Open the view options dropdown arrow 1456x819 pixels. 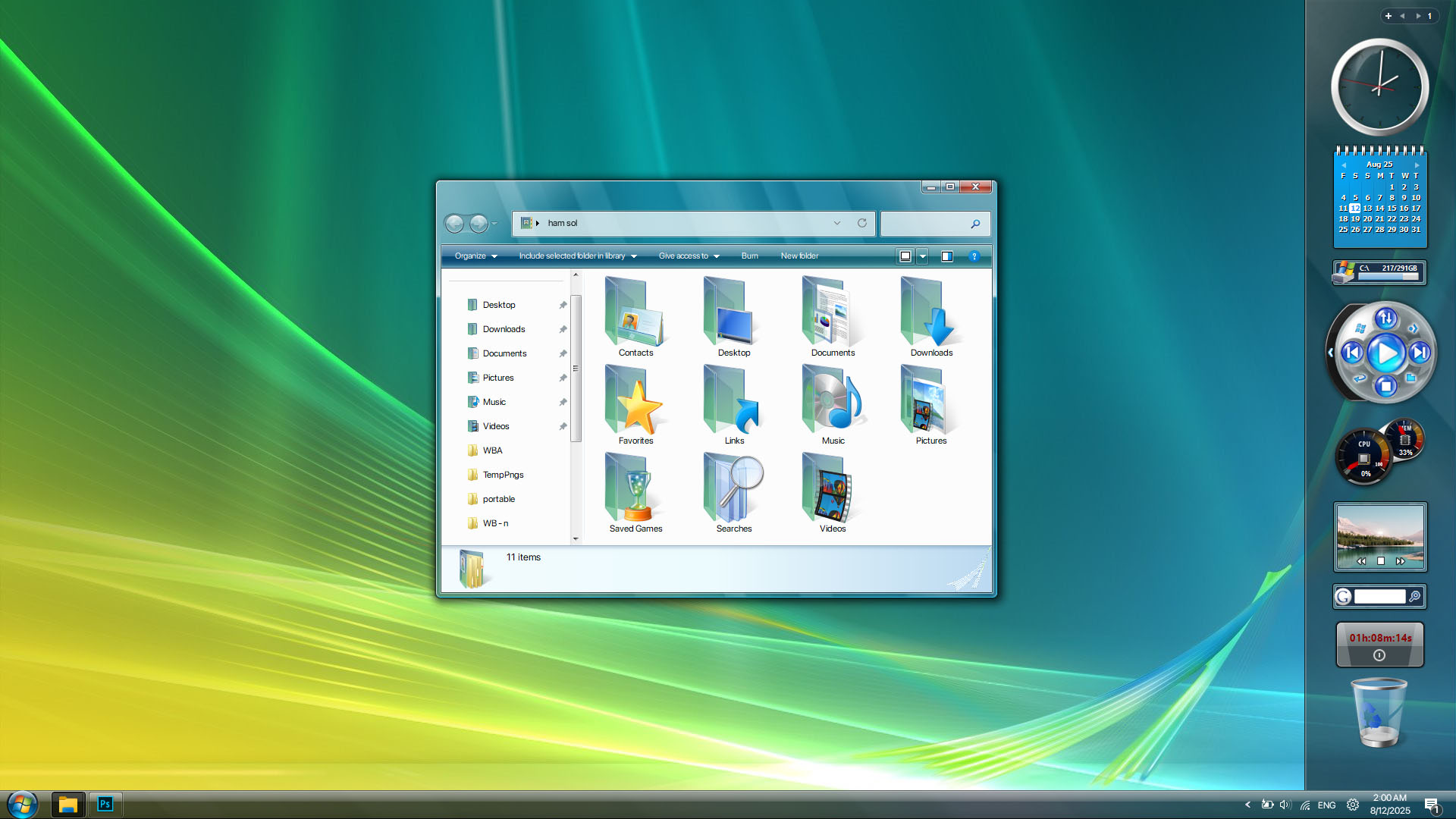tap(923, 256)
